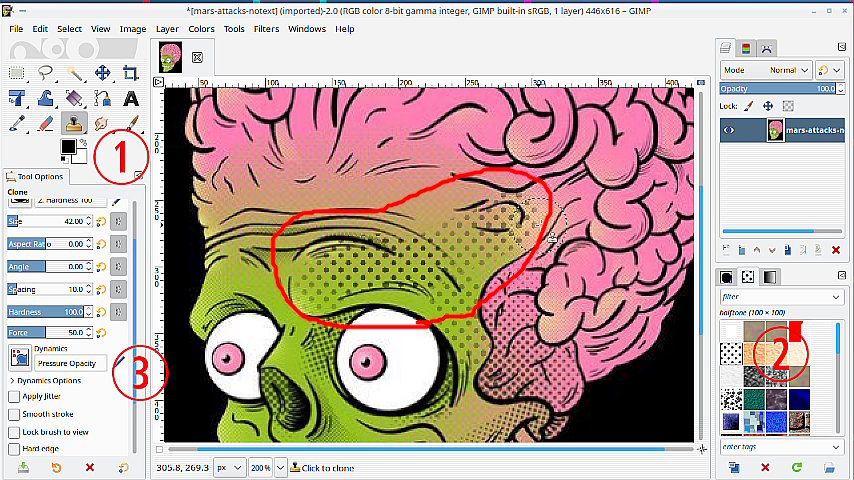Viewport: 854px width, 480px height.
Task: Open the Tool Options tab
Action: (35, 177)
